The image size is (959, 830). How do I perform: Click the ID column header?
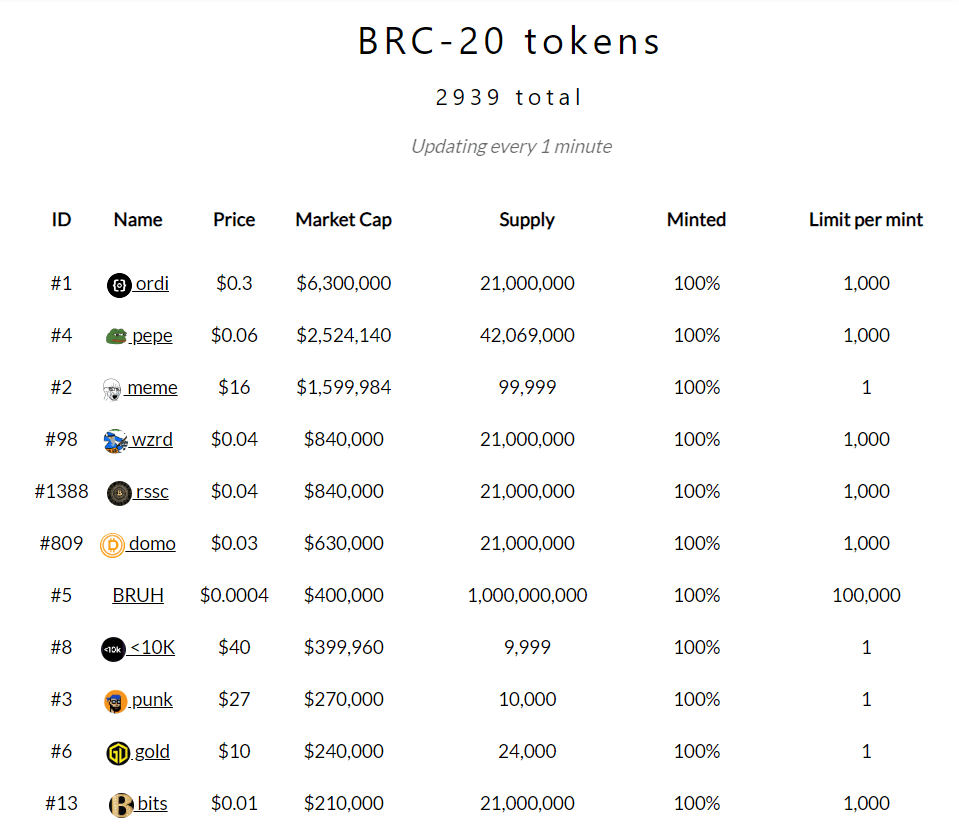tap(62, 219)
